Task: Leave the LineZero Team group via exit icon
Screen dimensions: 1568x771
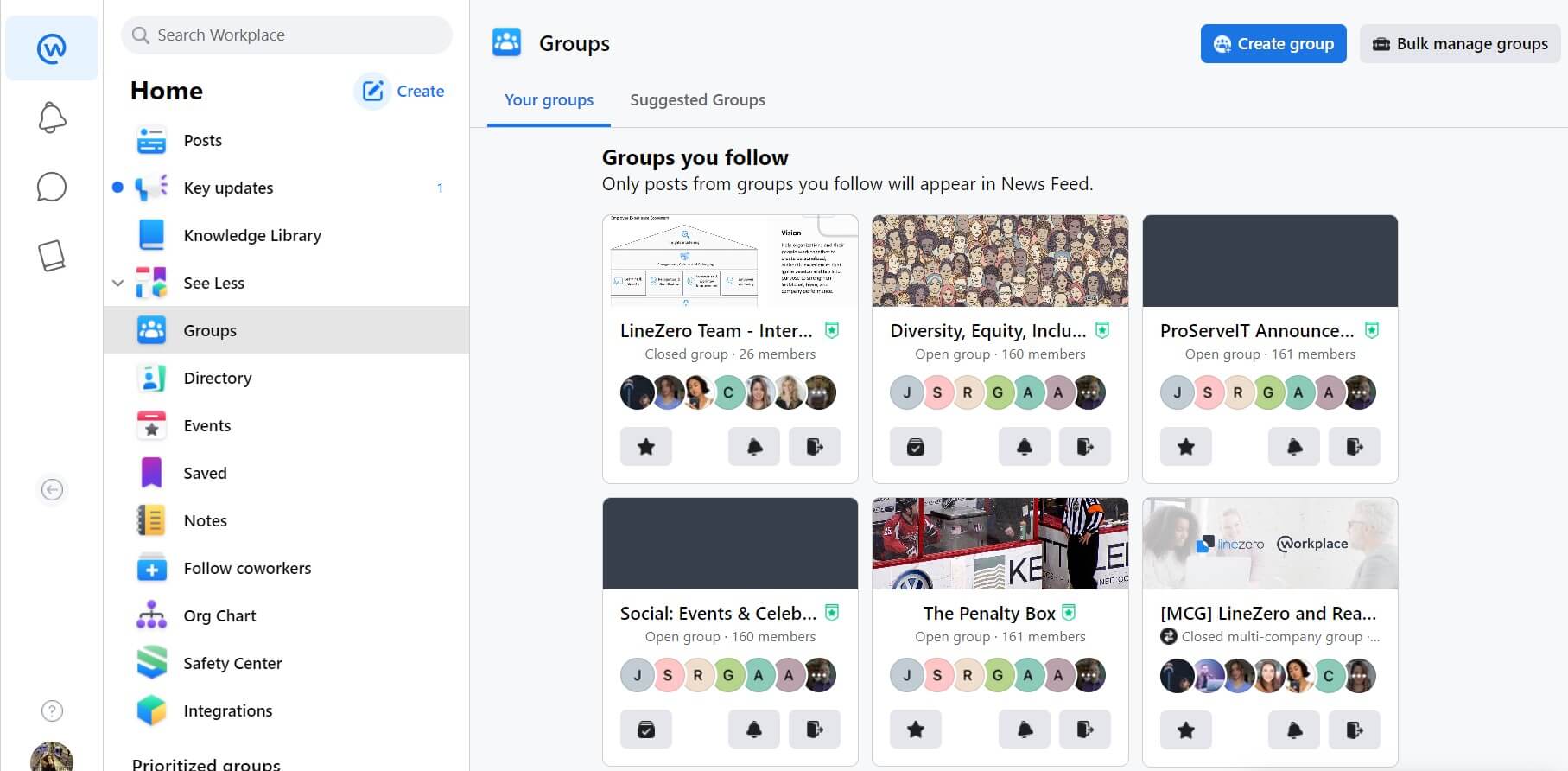Action: click(815, 447)
